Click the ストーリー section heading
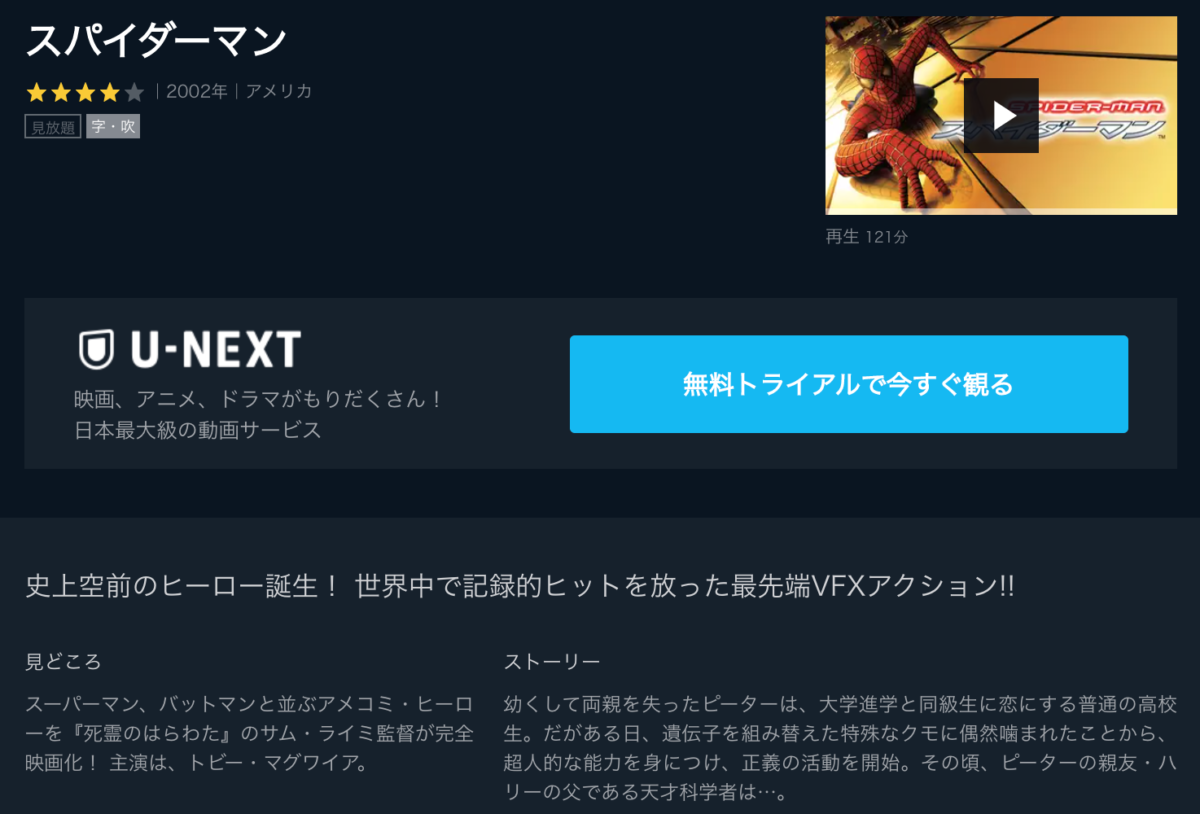The height and width of the screenshot is (814, 1200). 552,662
